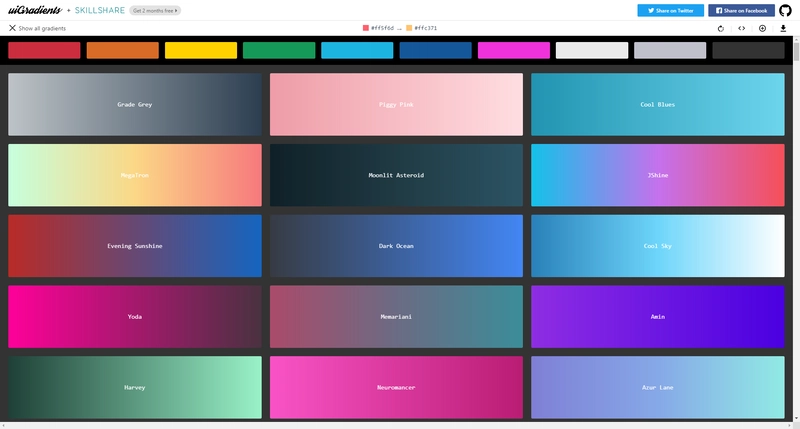This screenshot has width=800, height=429.
Task: Select the Azur Lane gradient card
Action: coord(658,387)
